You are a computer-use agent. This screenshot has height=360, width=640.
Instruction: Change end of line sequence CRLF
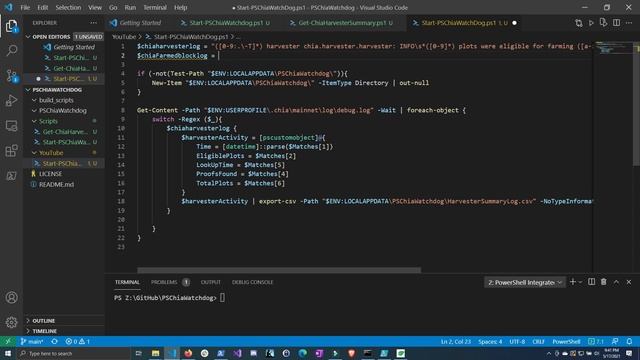click(538, 342)
